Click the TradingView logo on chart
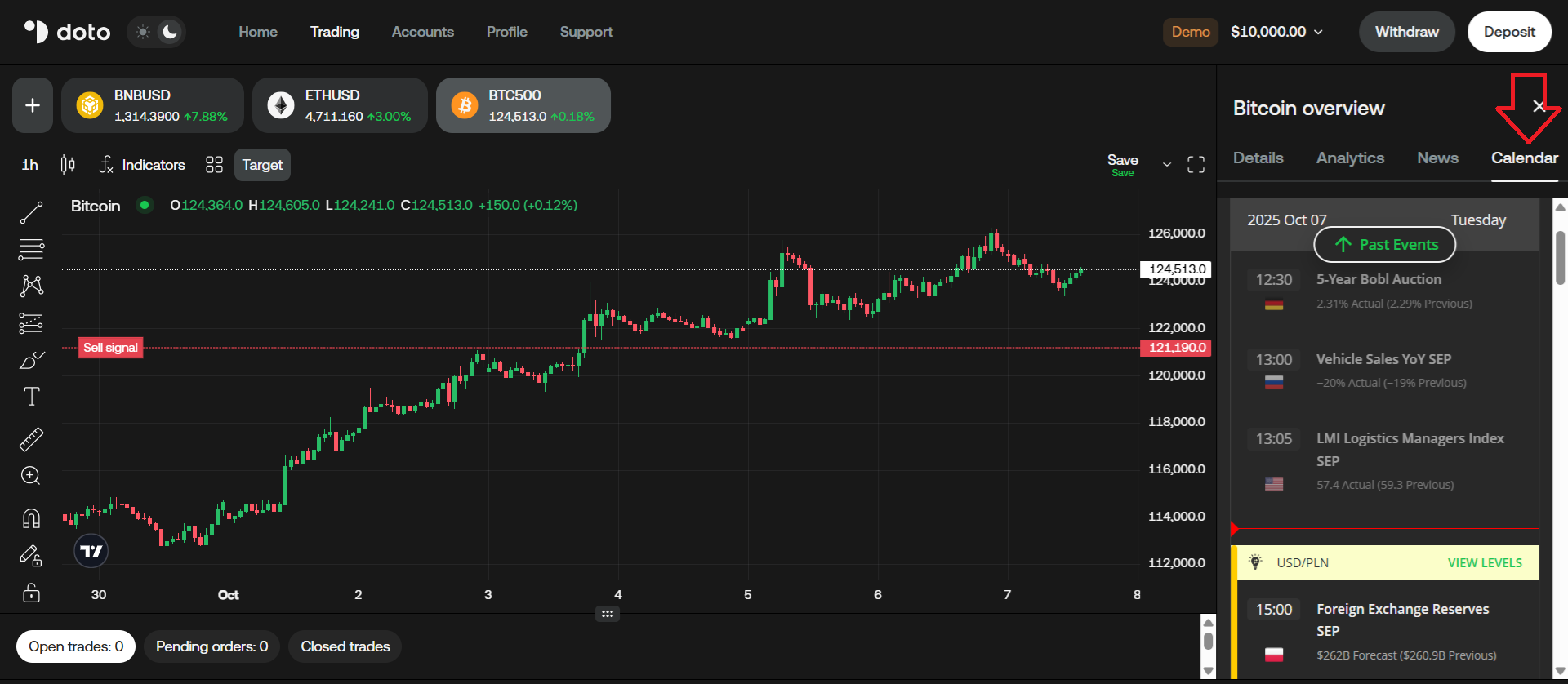The width and height of the screenshot is (1568, 684). (x=91, y=551)
